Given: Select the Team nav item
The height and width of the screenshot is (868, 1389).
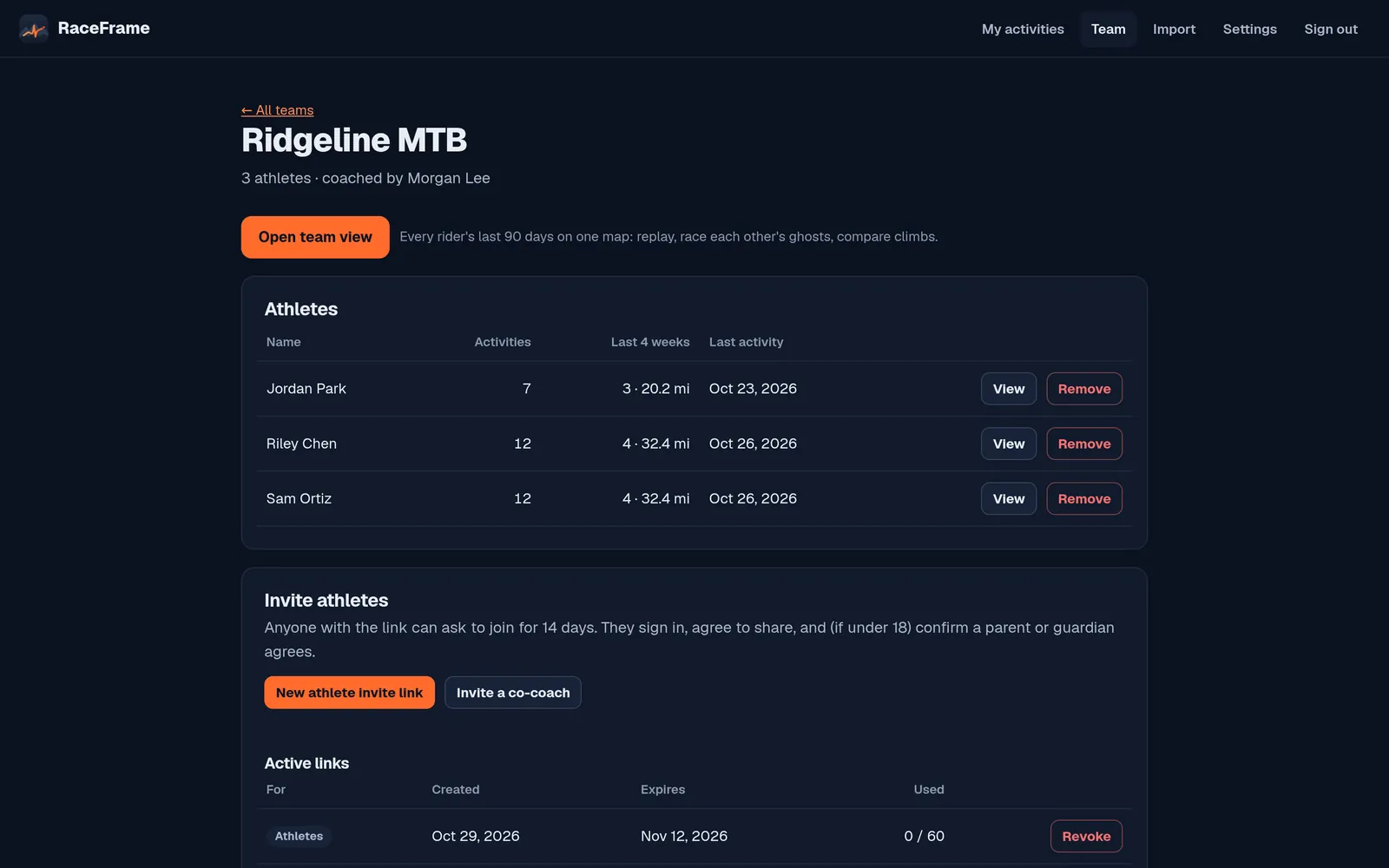Looking at the screenshot, I should pos(1108,29).
